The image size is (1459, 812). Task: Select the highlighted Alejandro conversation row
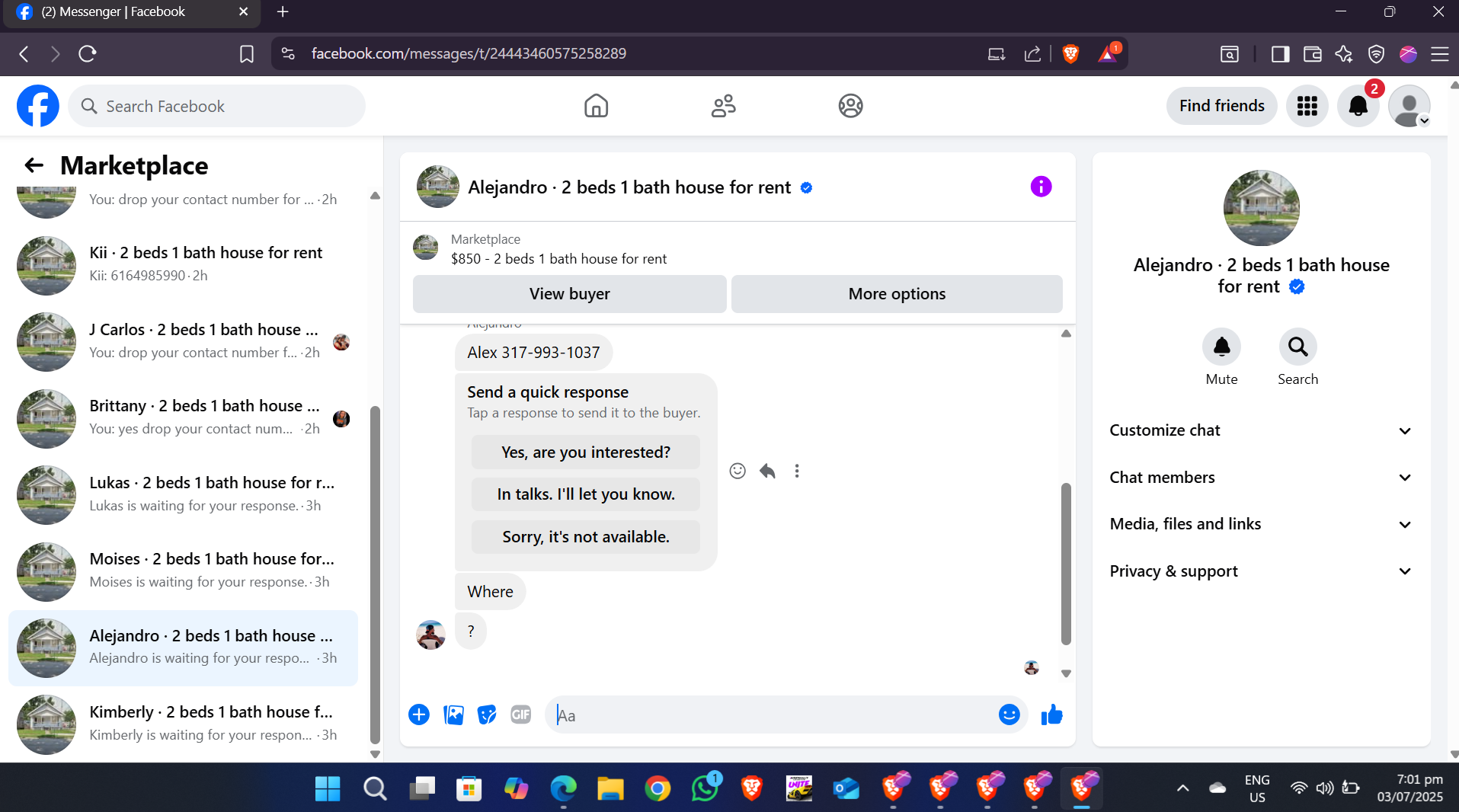click(x=183, y=647)
